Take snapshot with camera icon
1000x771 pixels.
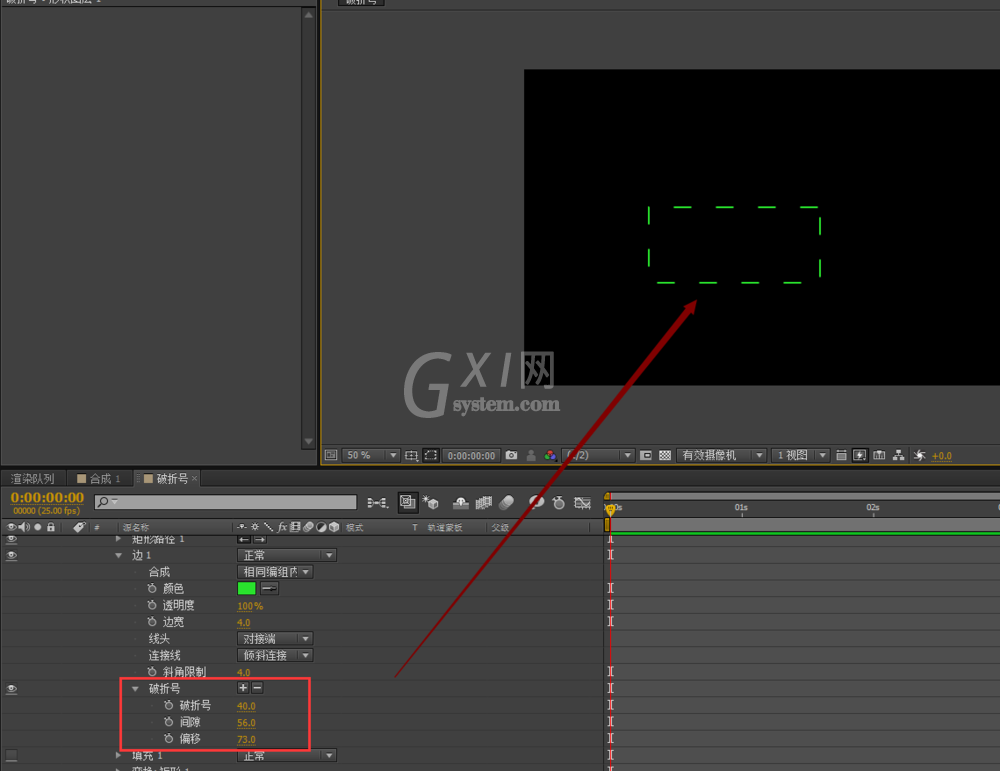tap(511, 455)
